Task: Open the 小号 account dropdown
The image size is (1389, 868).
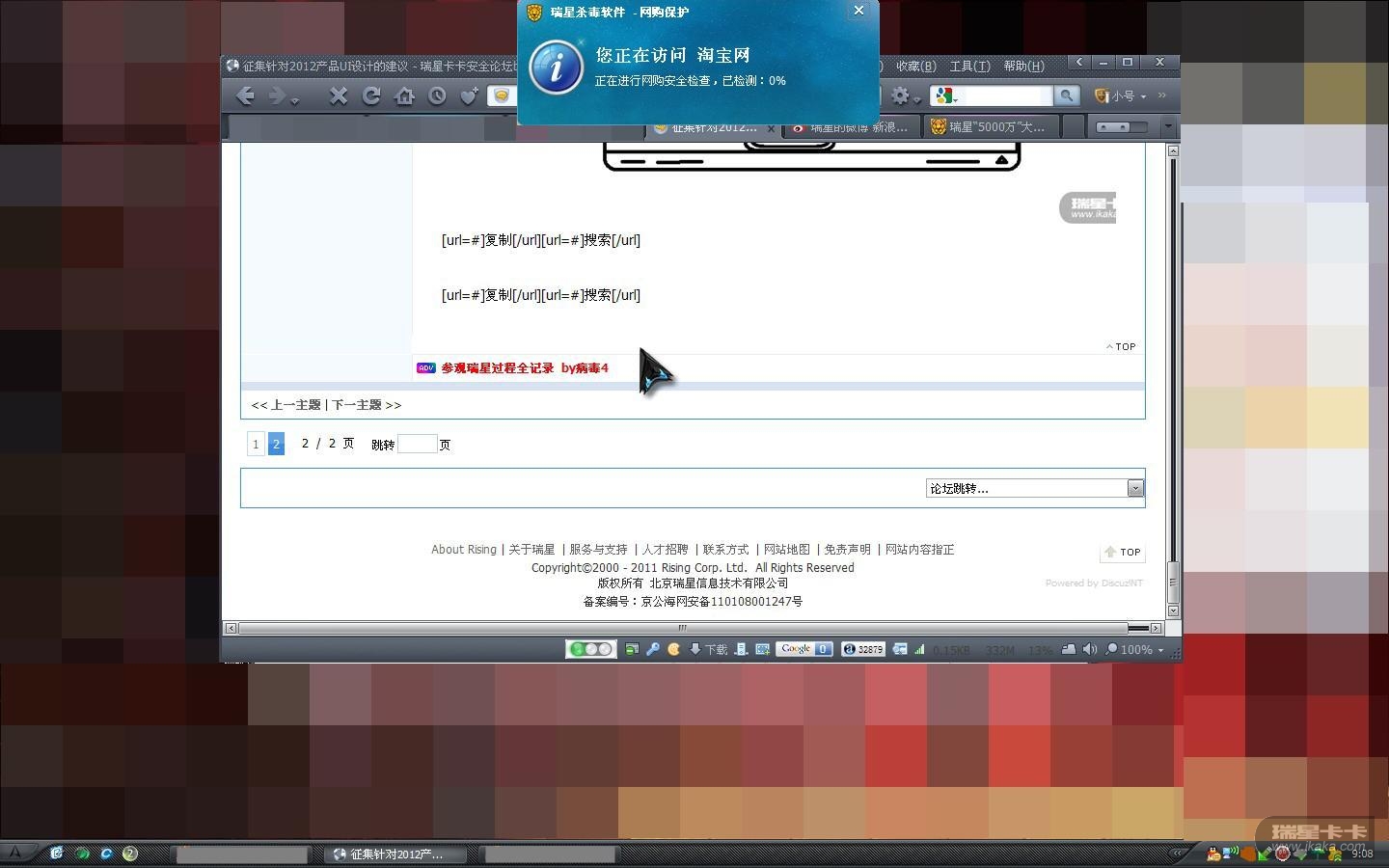Action: (1120, 95)
